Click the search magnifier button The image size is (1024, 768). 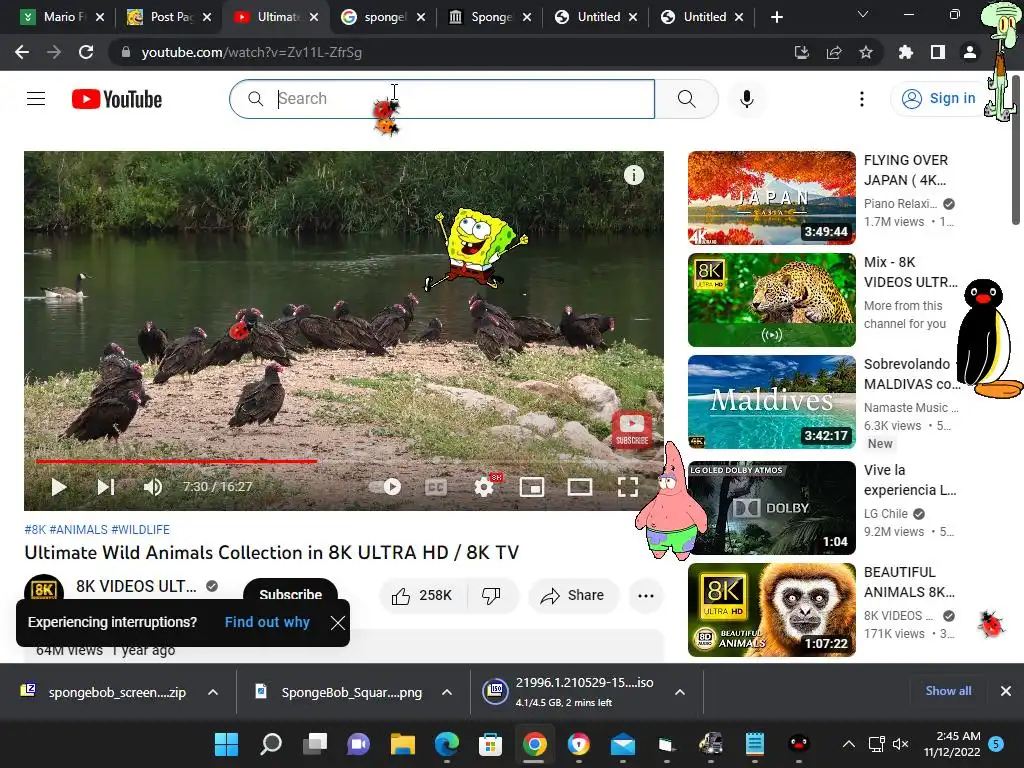tap(686, 99)
